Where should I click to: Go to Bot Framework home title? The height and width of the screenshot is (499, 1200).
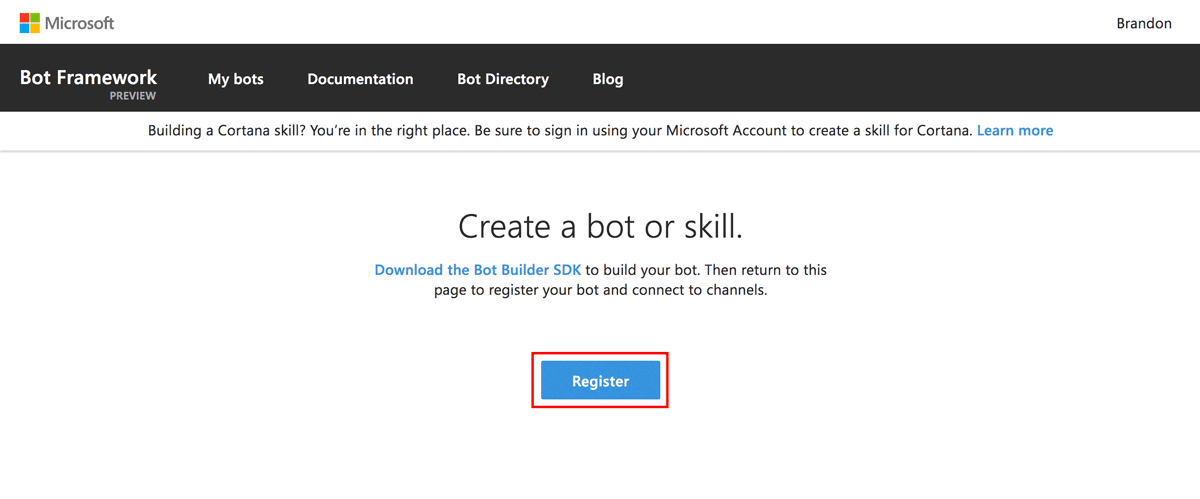88,77
